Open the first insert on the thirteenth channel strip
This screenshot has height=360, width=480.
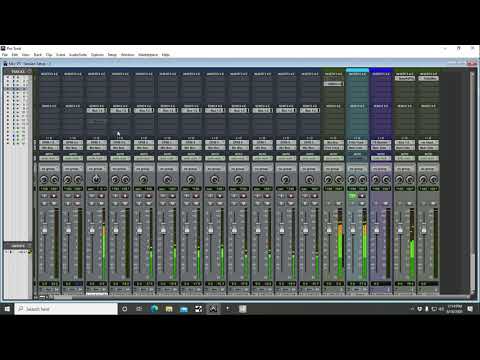tap(333, 84)
